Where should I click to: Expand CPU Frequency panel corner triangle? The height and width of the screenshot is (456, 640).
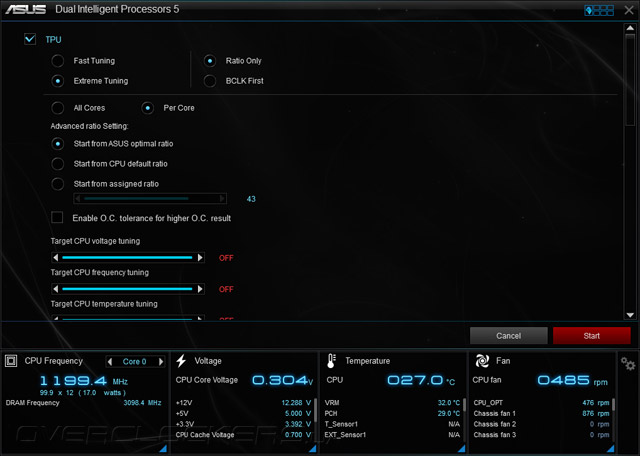pos(163,448)
